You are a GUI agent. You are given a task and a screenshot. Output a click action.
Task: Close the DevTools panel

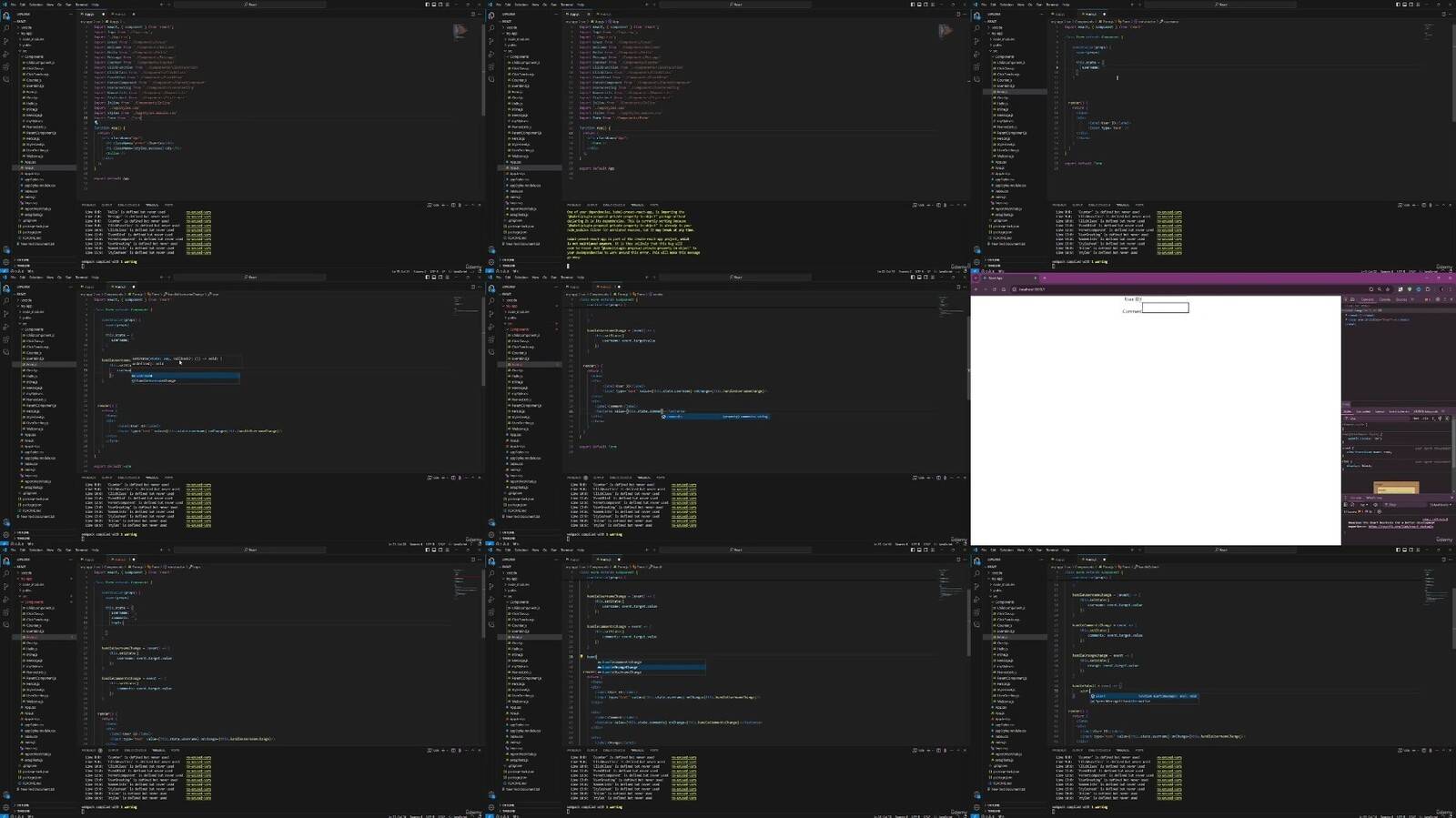coord(1451,299)
